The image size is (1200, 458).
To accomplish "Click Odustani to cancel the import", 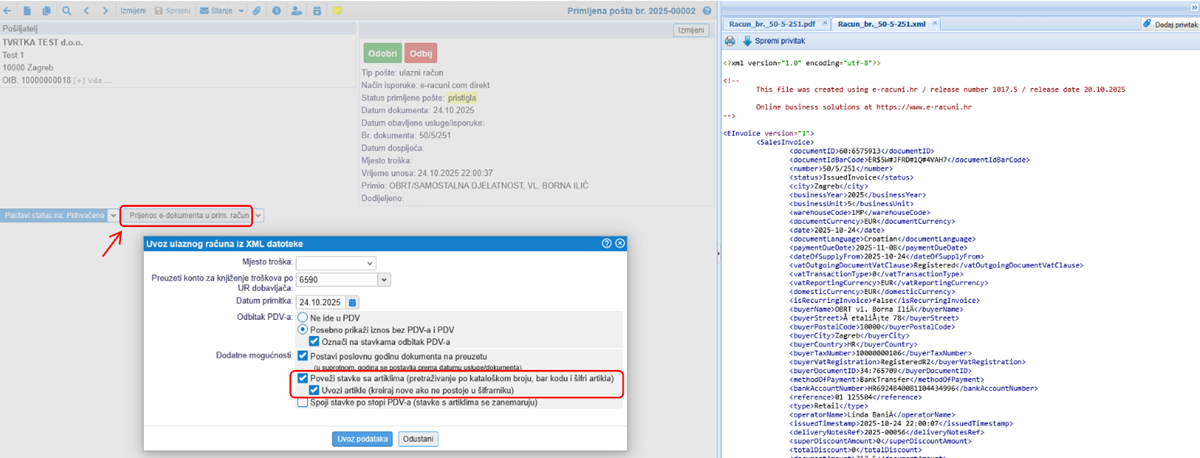I will pyautogui.click(x=418, y=439).
